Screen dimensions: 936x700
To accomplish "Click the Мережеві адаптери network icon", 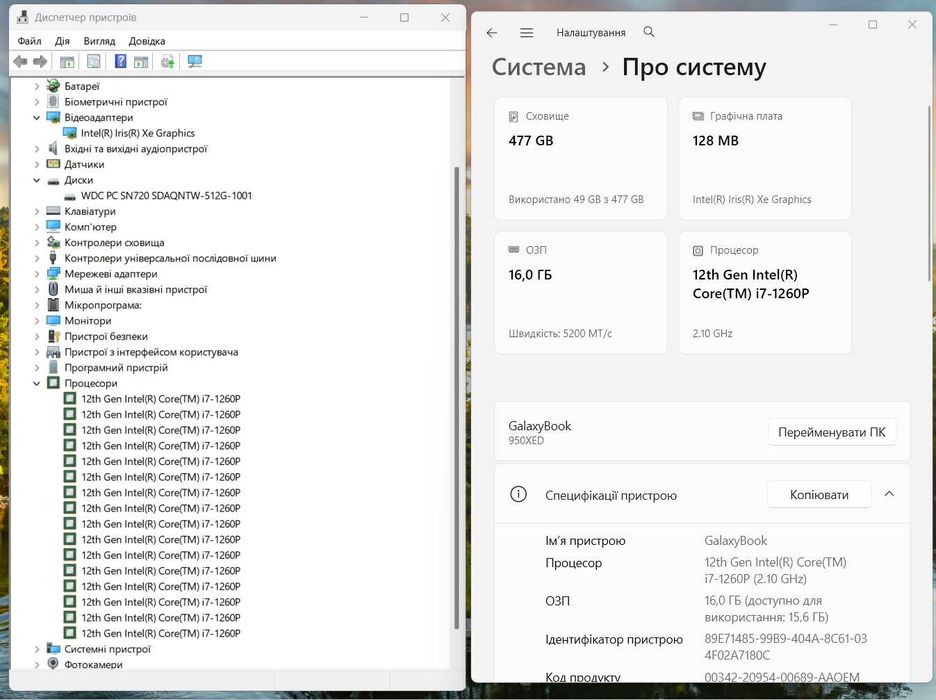I will (x=53, y=273).
